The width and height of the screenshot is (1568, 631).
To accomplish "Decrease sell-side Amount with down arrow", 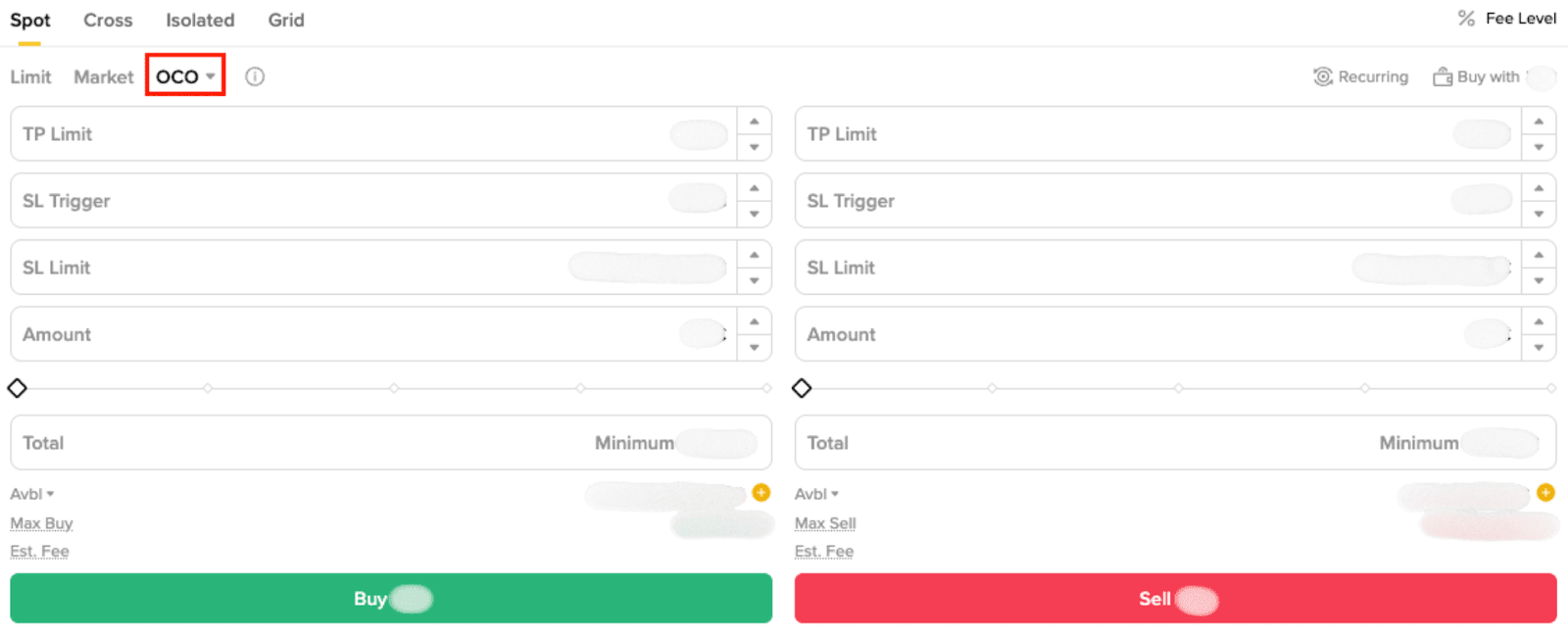I will point(1539,347).
